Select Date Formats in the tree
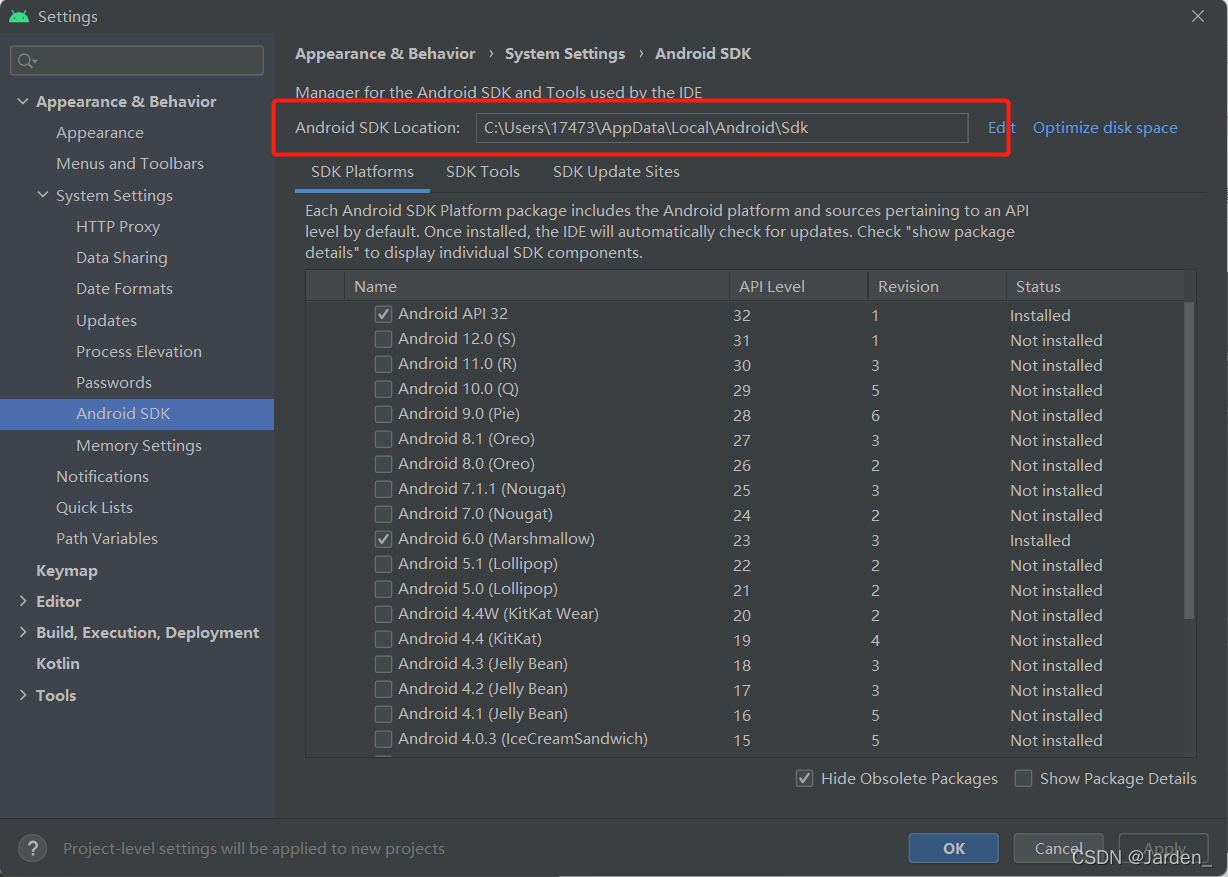1228x877 pixels. pos(124,288)
